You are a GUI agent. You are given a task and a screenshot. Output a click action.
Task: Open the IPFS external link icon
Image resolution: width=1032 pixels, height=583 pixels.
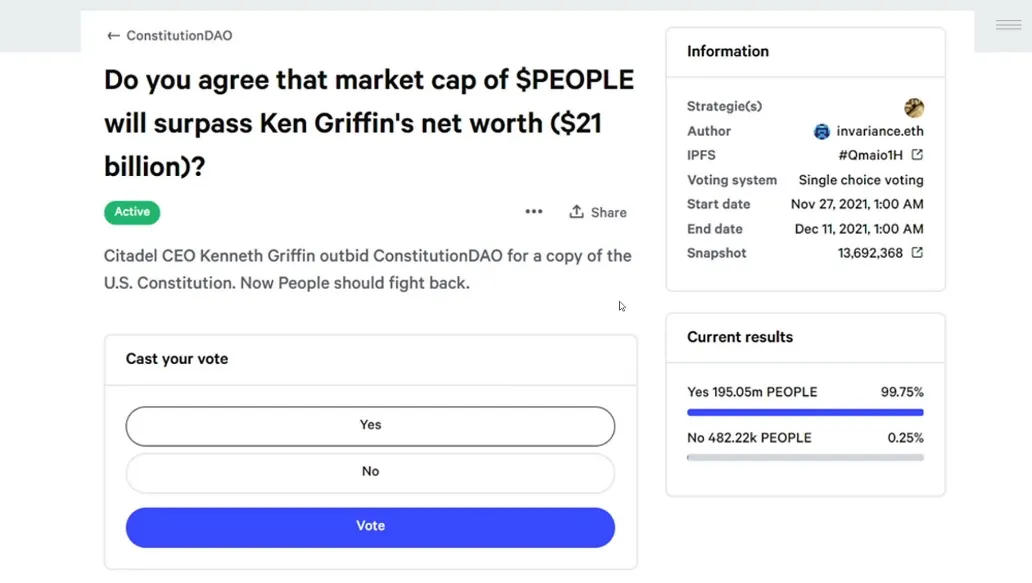click(917, 155)
